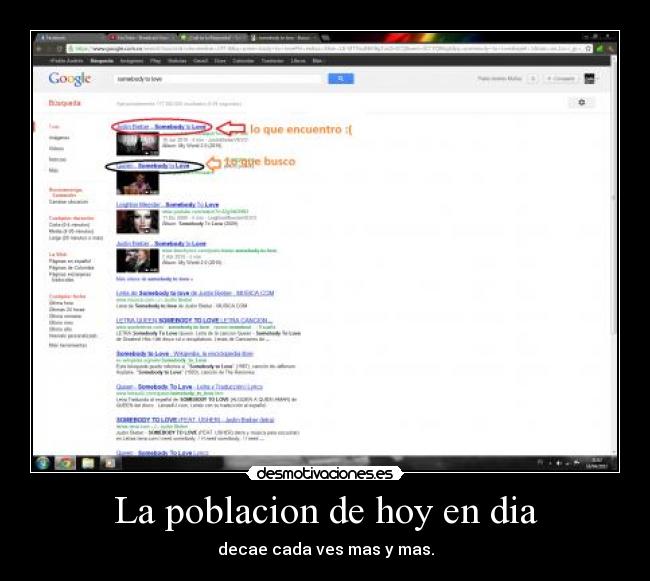Screen dimensions: 650x581
Task: Click the Compartir share button
Action: pyautogui.click(x=561, y=78)
